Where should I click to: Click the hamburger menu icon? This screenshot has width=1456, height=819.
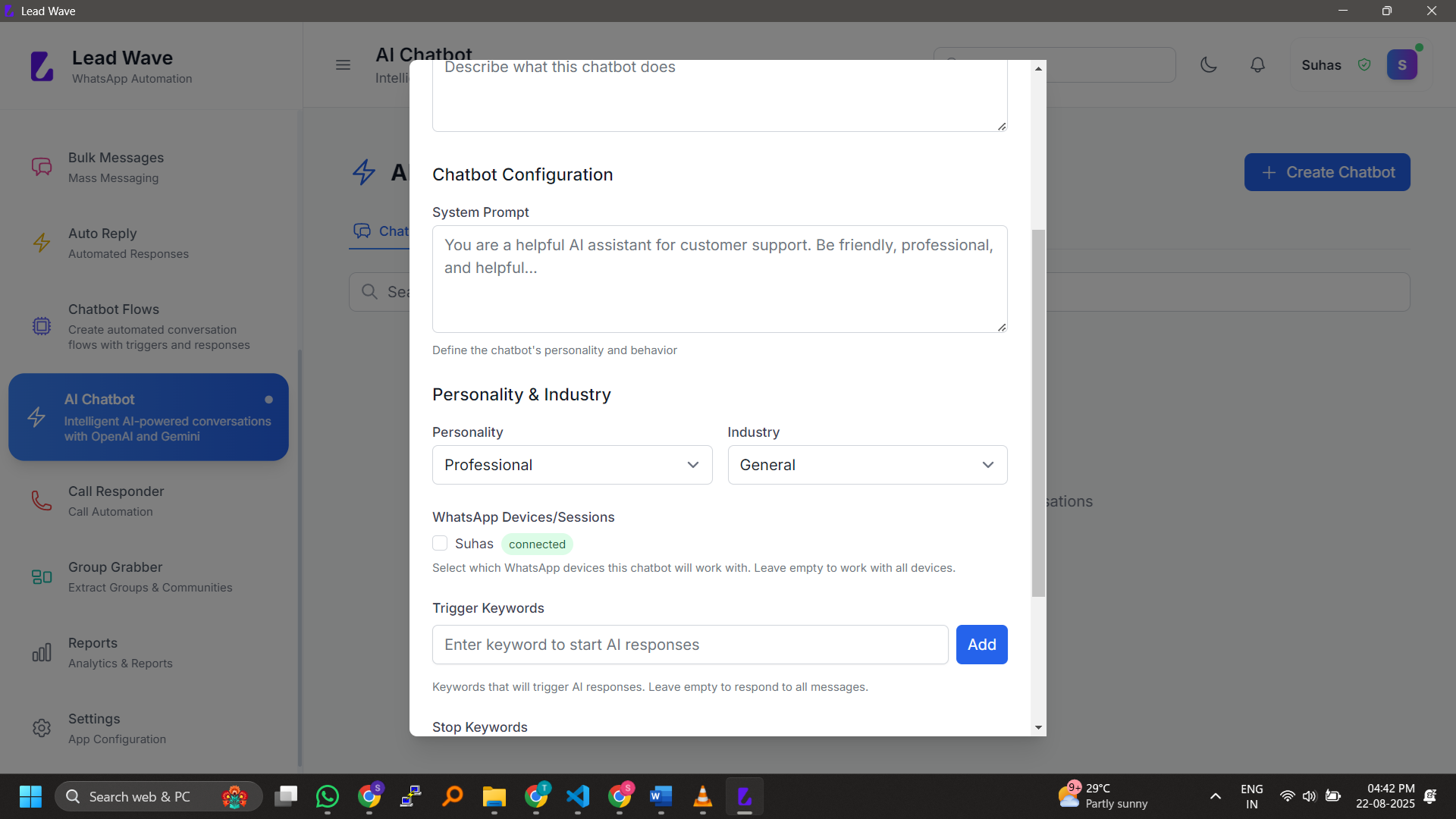(x=343, y=65)
